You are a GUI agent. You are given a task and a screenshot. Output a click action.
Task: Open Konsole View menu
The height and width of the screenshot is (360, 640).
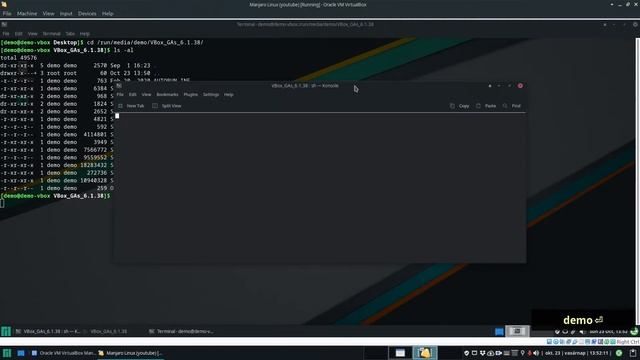click(146, 94)
